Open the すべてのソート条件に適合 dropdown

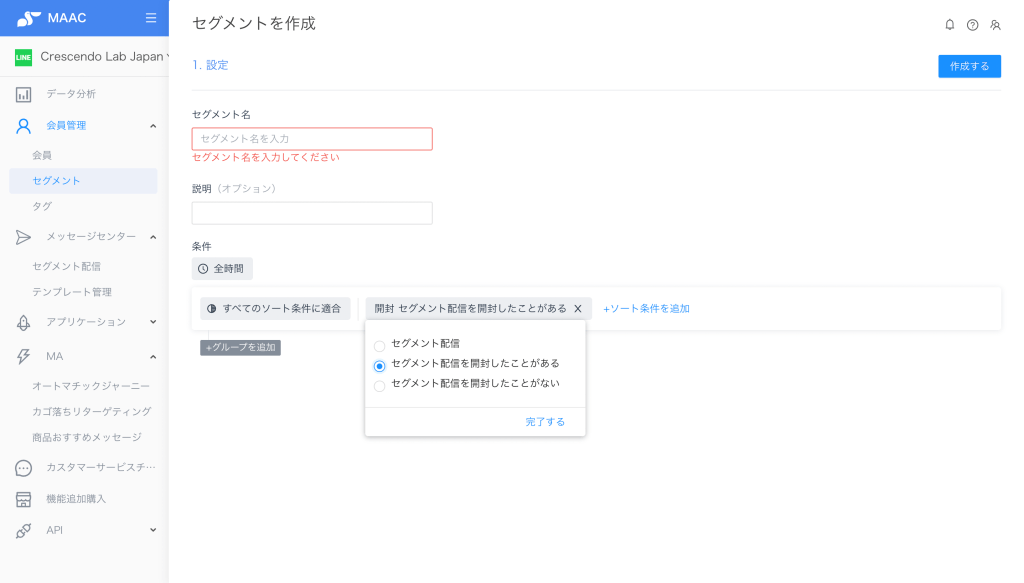[275, 309]
